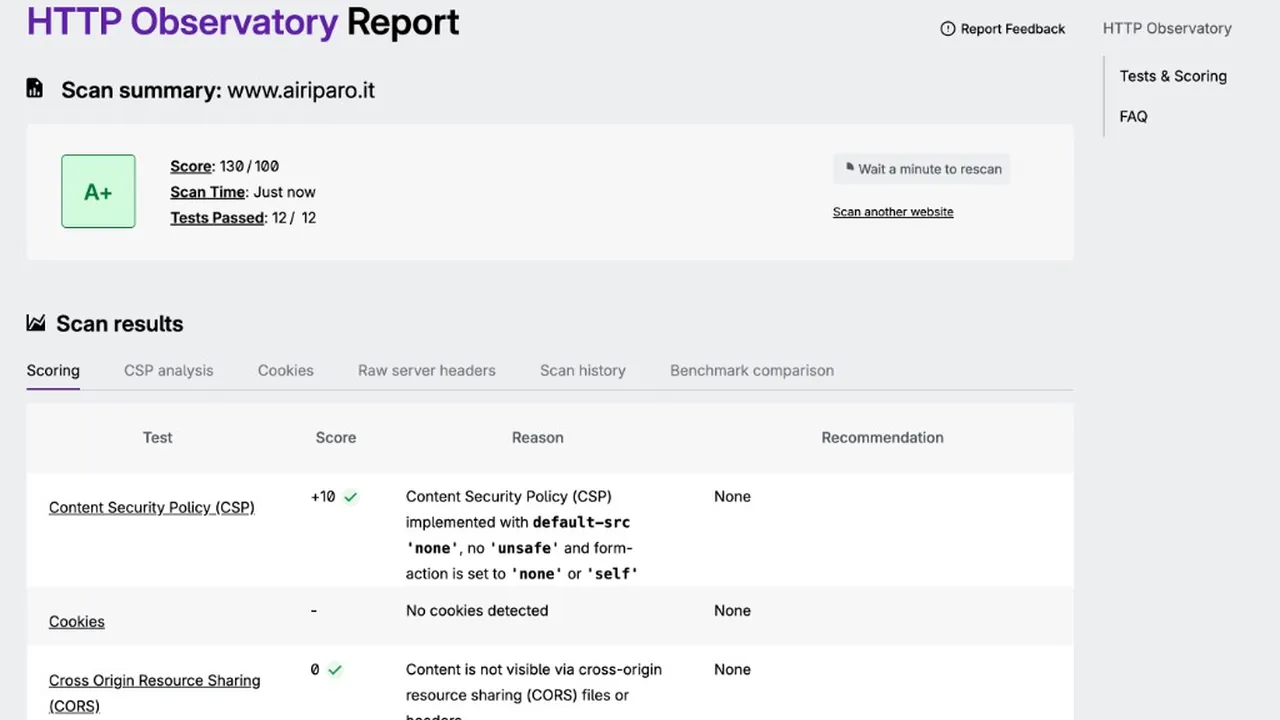This screenshot has width=1280, height=720.
Task: Click the Tests Passed label
Action: click(x=217, y=218)
